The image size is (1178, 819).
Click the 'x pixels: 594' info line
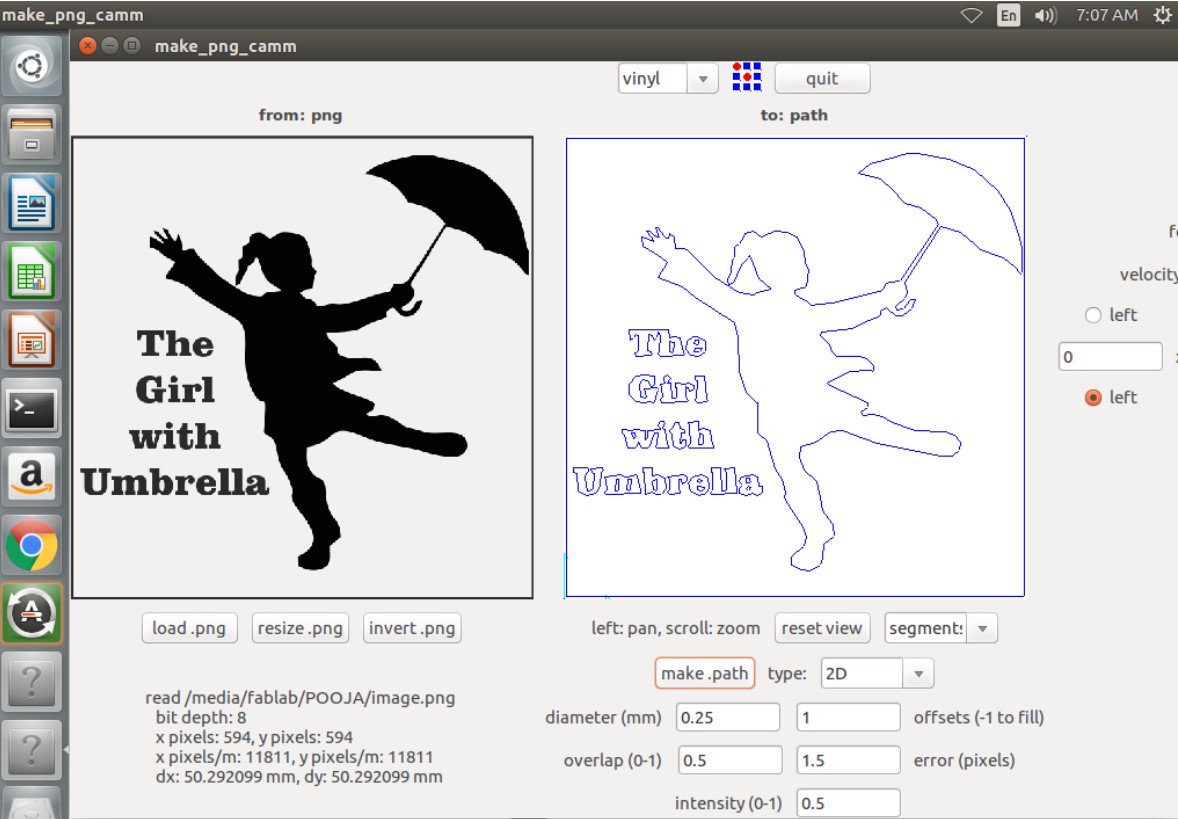click(x=254, y=737)
